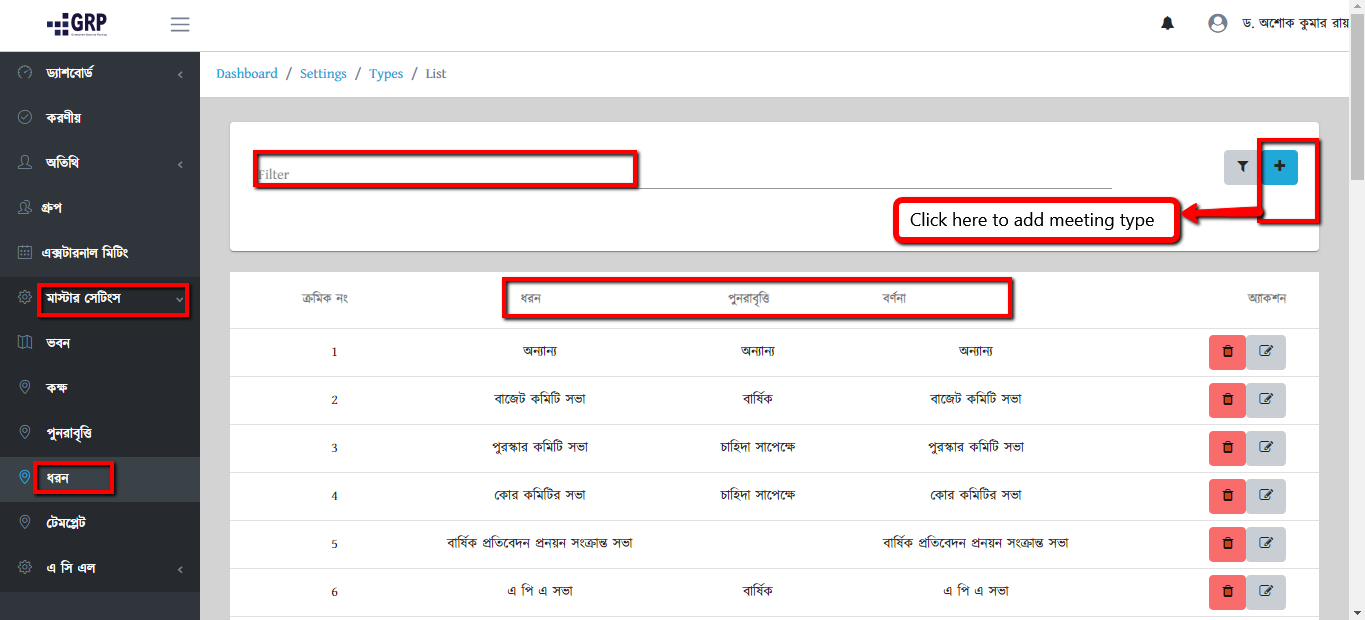Screen dimensions: 1365x620
Task: Delete the কোর কমিটির সভা row
Action: 1227,496
